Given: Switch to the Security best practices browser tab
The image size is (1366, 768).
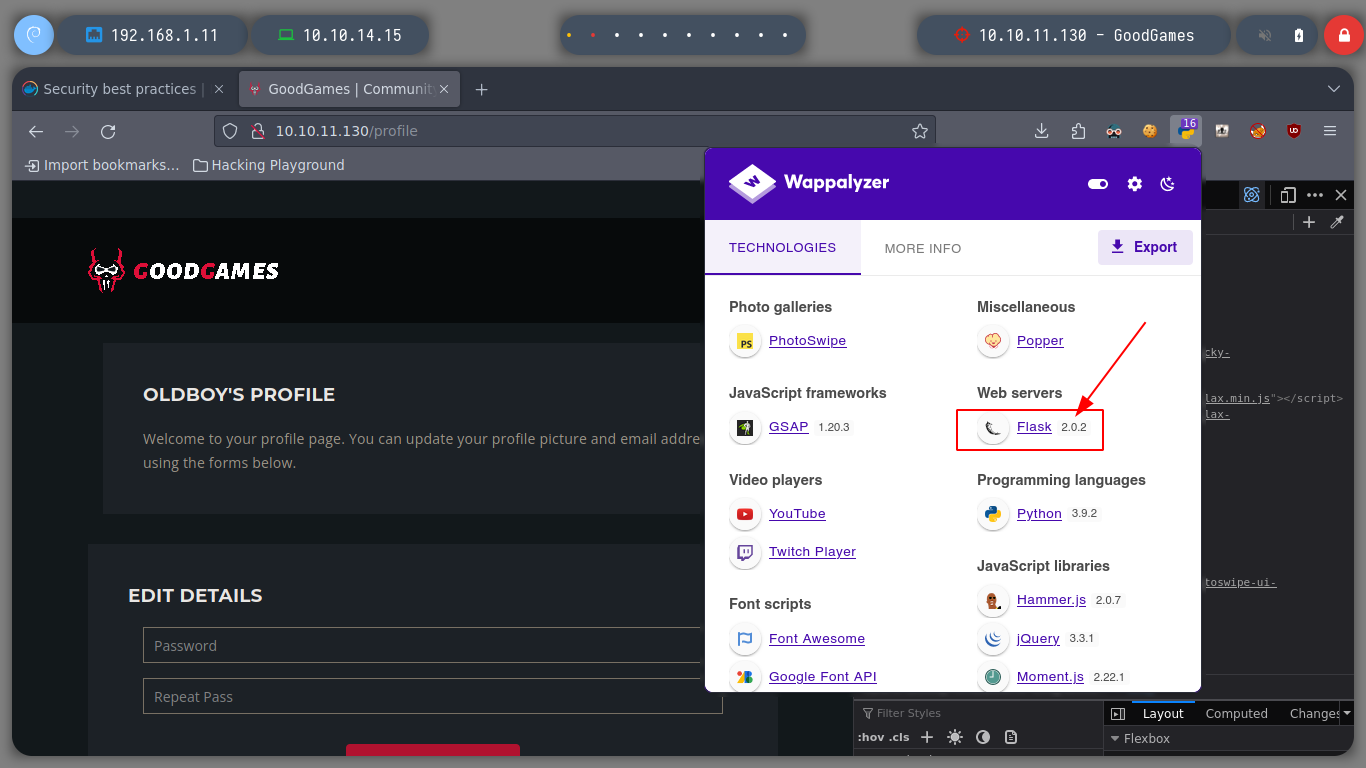Looking at the screenshot, I should pos(124,89).
